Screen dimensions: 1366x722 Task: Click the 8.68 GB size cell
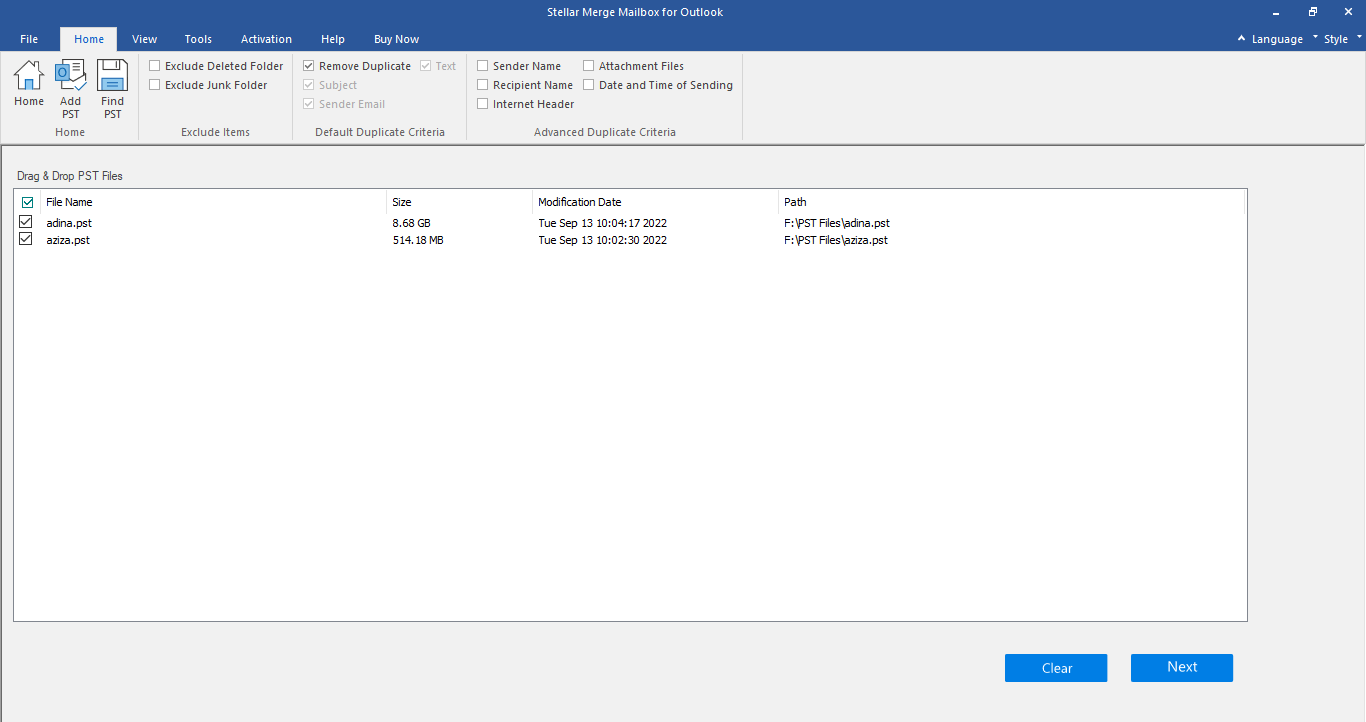pos(412,223)
